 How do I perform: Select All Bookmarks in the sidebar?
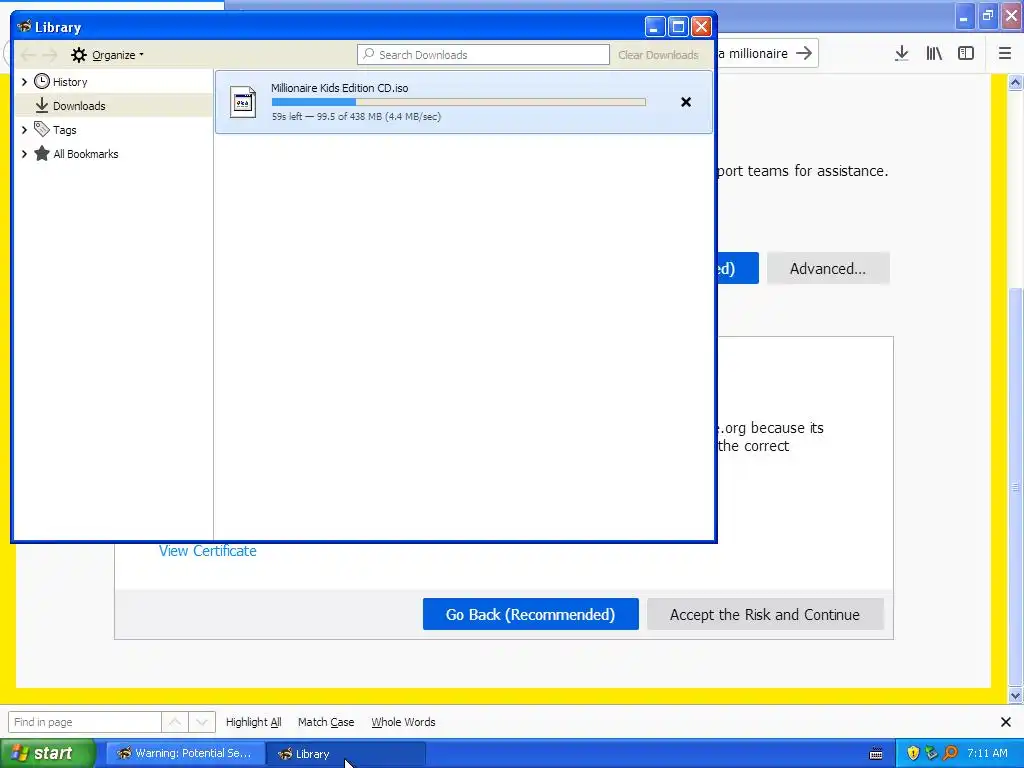(x=86, y=154)
